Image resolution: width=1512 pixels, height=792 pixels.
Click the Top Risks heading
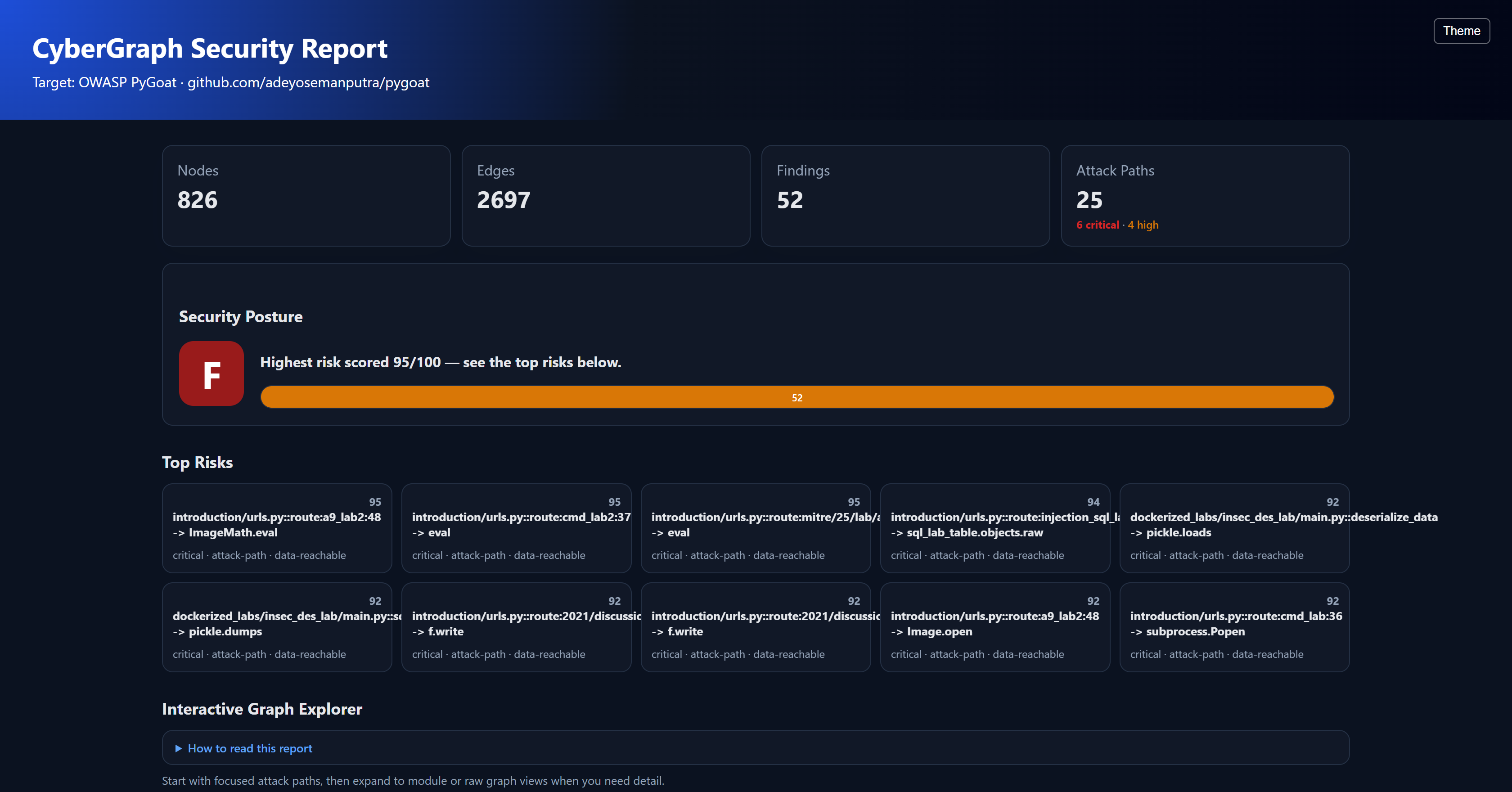click(x=197, y=462)
